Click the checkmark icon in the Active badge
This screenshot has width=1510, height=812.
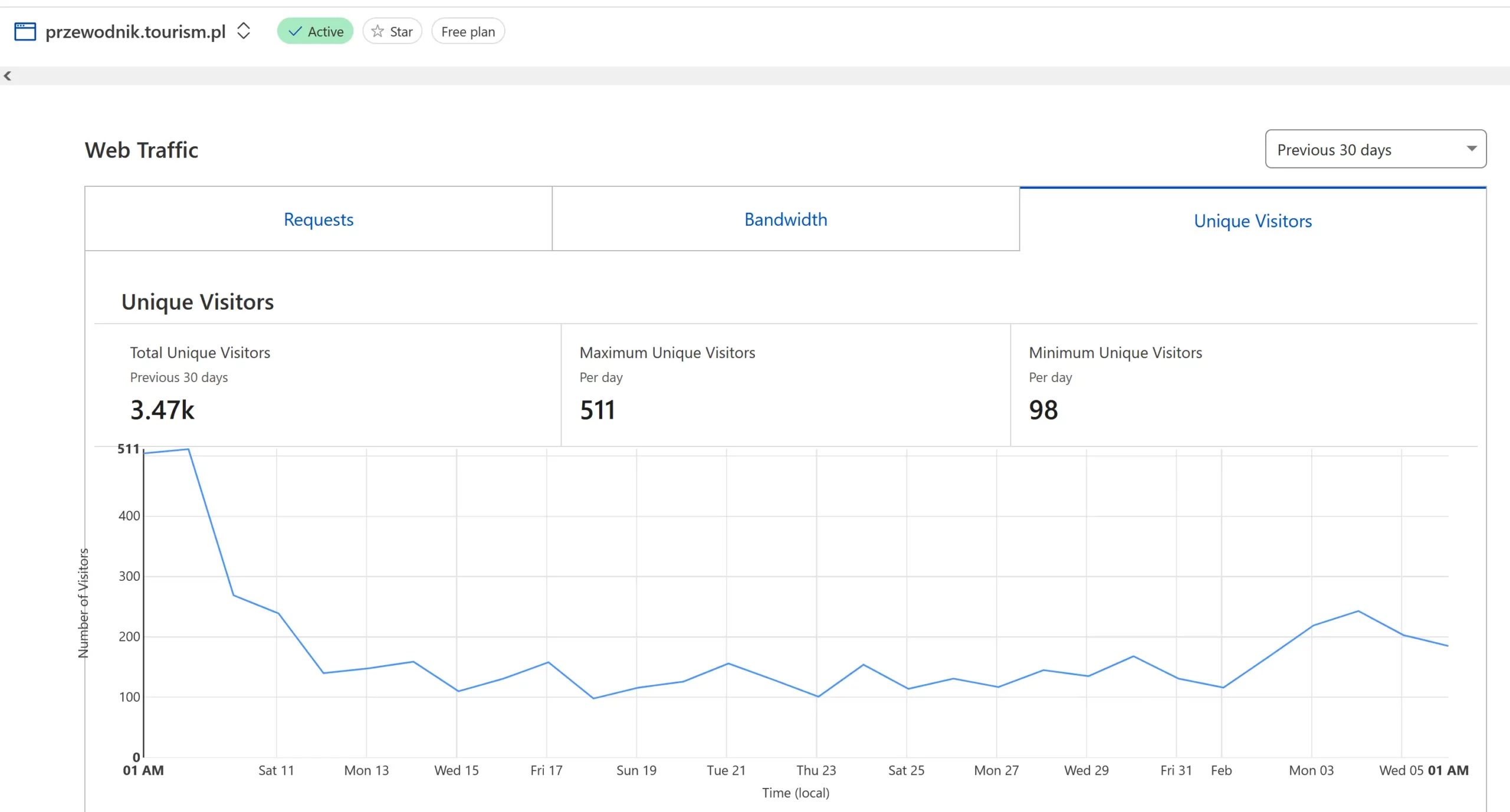pyautogui.click(x=295, y=31)
